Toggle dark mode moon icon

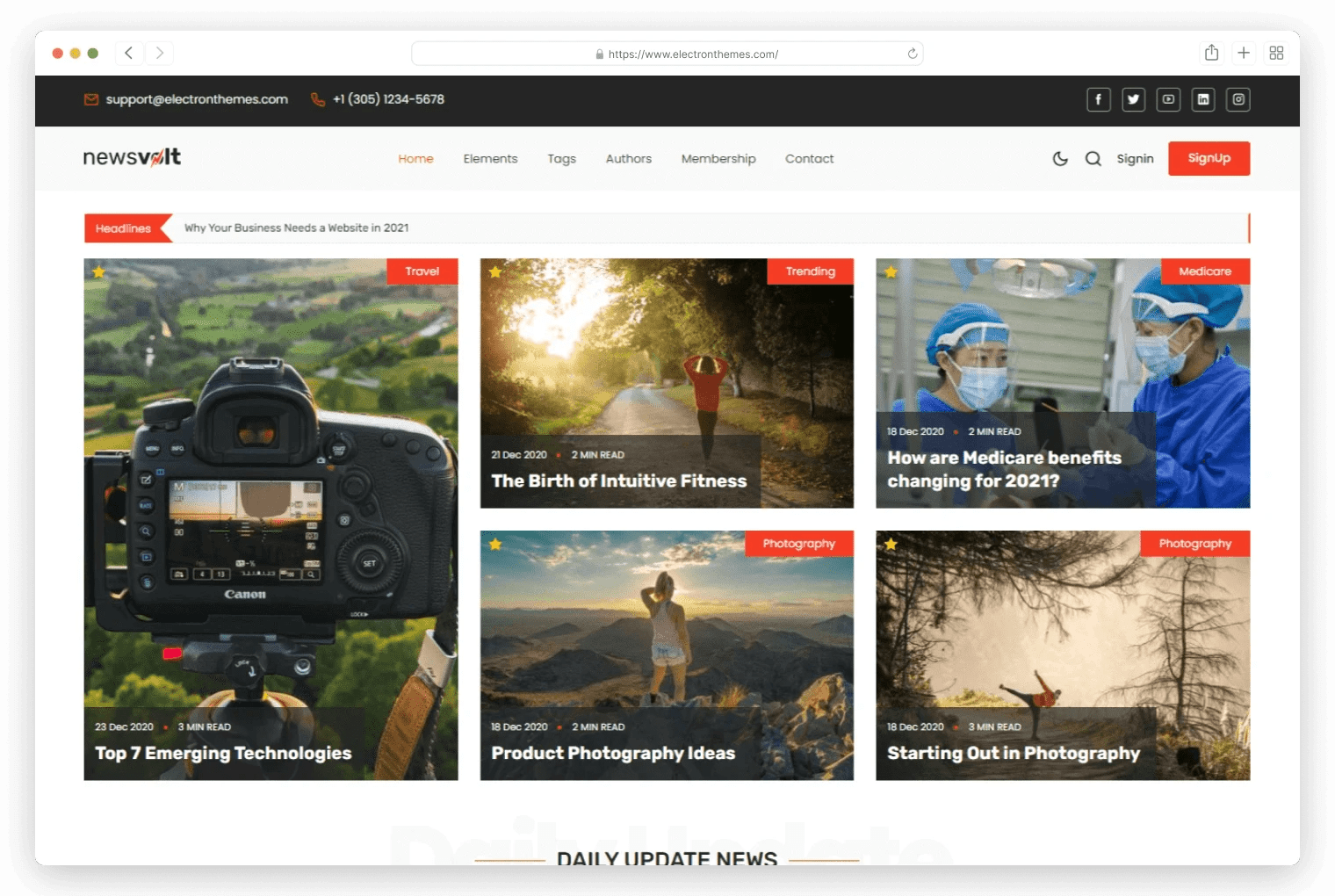click(x=1060, y=159)
